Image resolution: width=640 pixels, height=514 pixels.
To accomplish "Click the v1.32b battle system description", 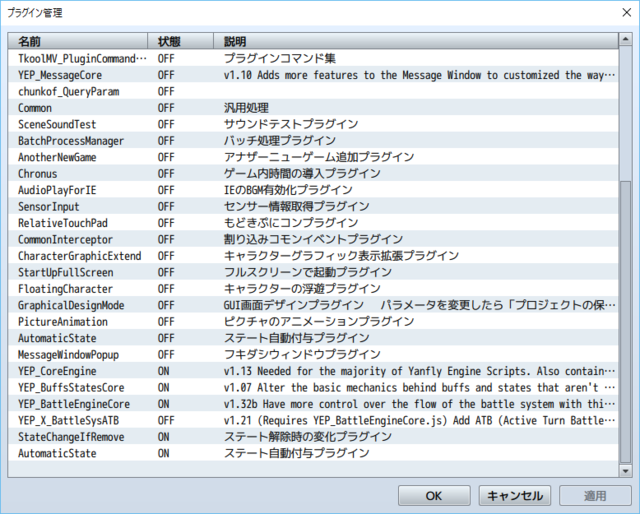I will [420, 404].
